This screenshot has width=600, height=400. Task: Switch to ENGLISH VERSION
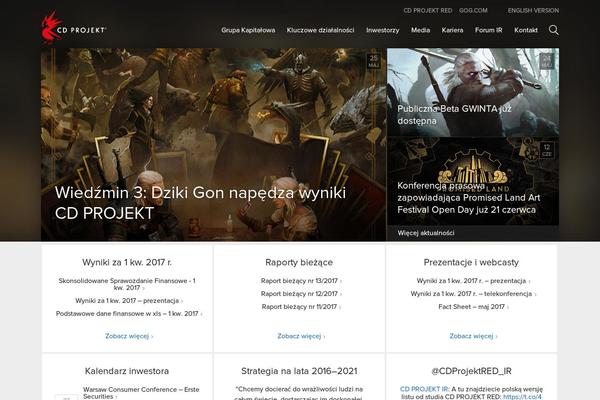pyautogui.click(x=533, y=10)
